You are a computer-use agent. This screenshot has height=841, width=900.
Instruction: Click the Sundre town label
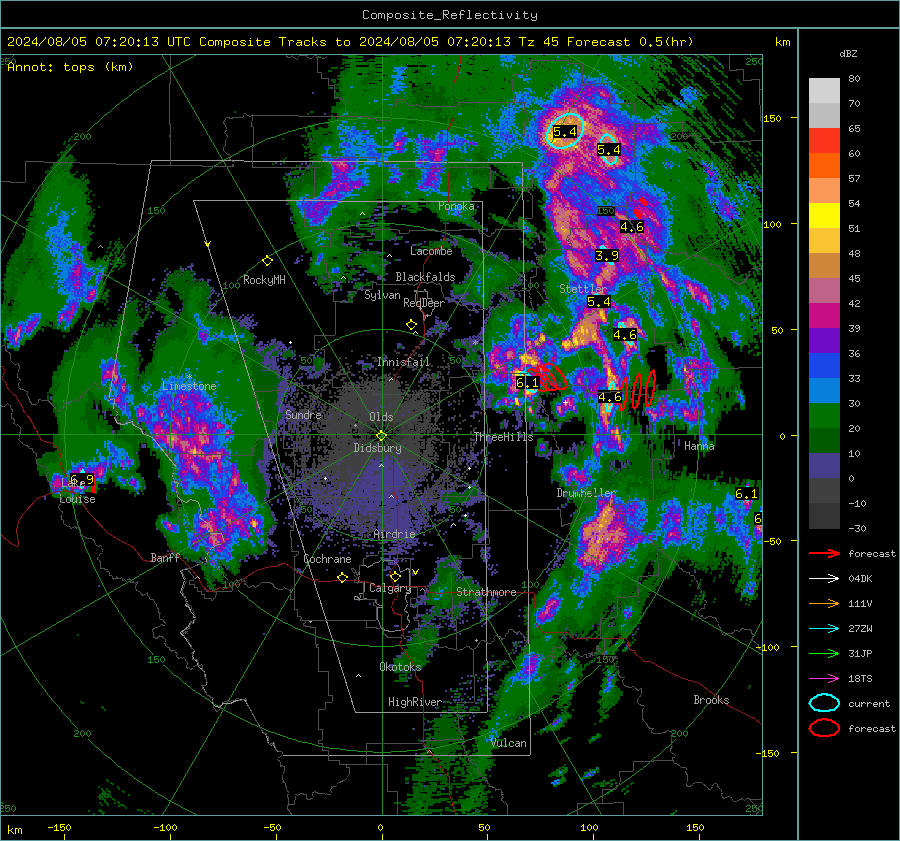point(303,415)
